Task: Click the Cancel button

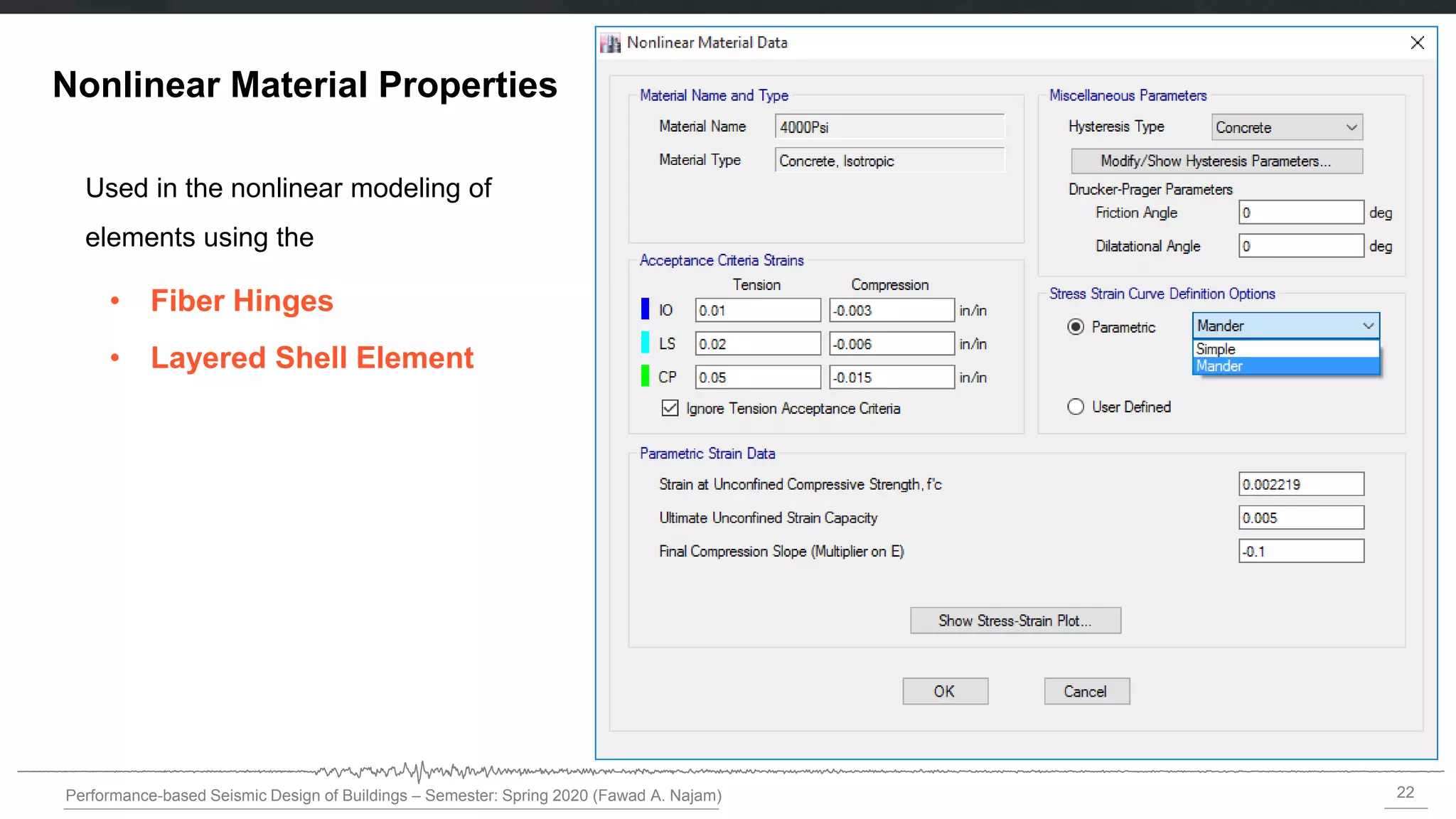Action: point(1086,691)
